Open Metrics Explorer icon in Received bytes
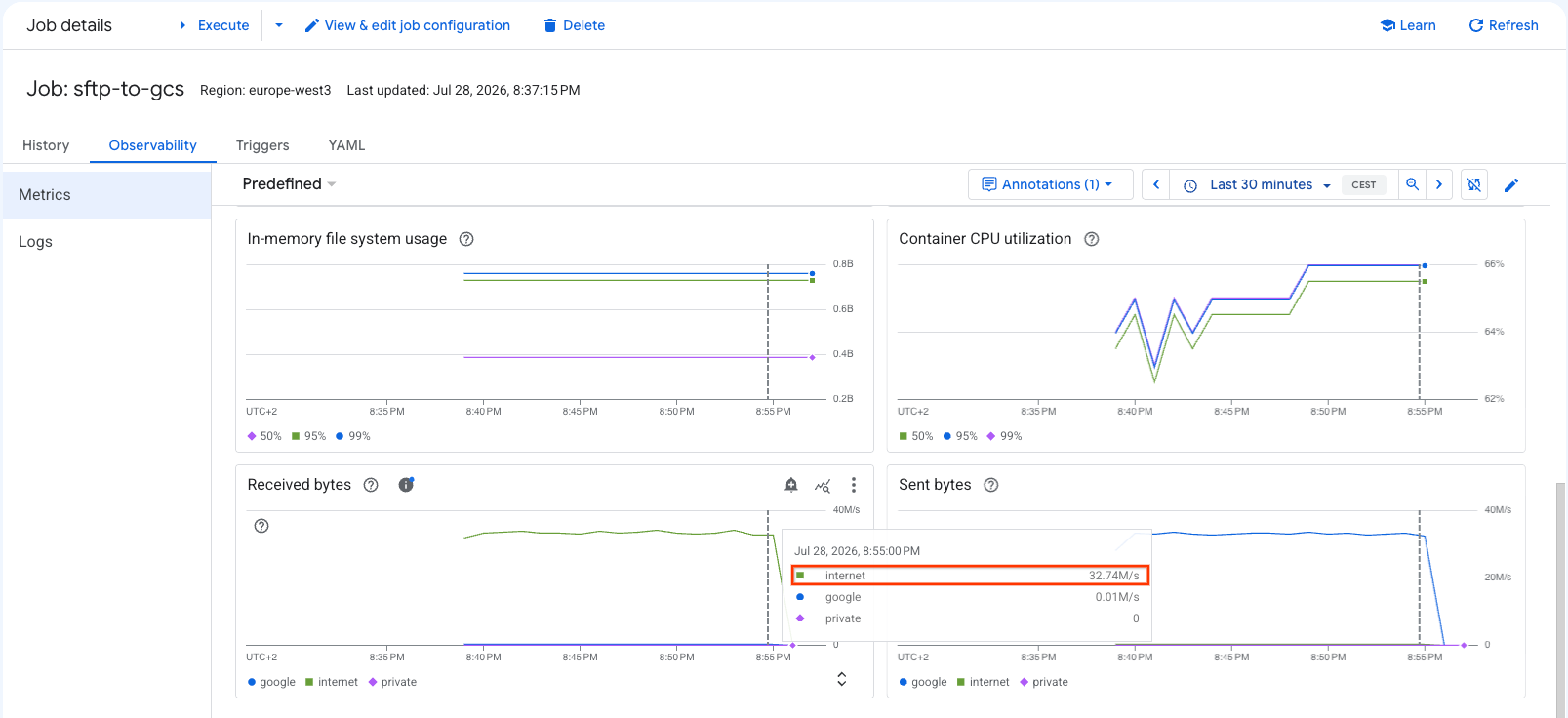This screenshot has height=718, width=1568. pos(823,485)
